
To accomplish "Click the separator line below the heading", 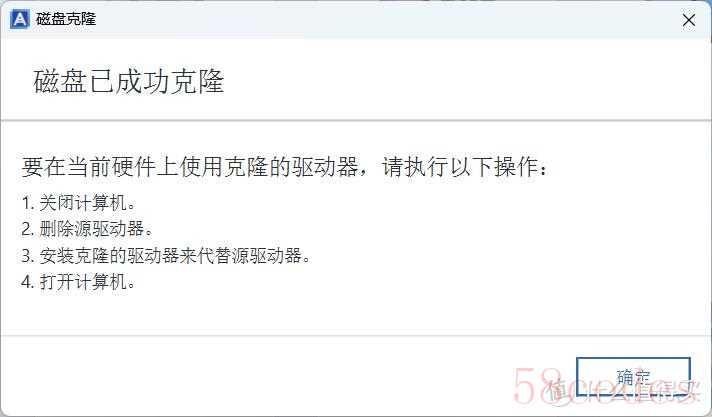I will coord(356,121).
